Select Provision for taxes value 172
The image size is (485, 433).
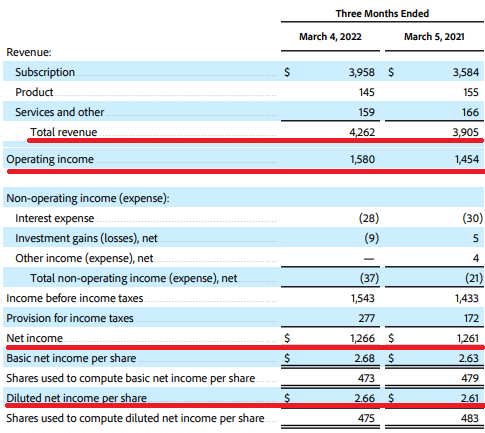point(471,318)
